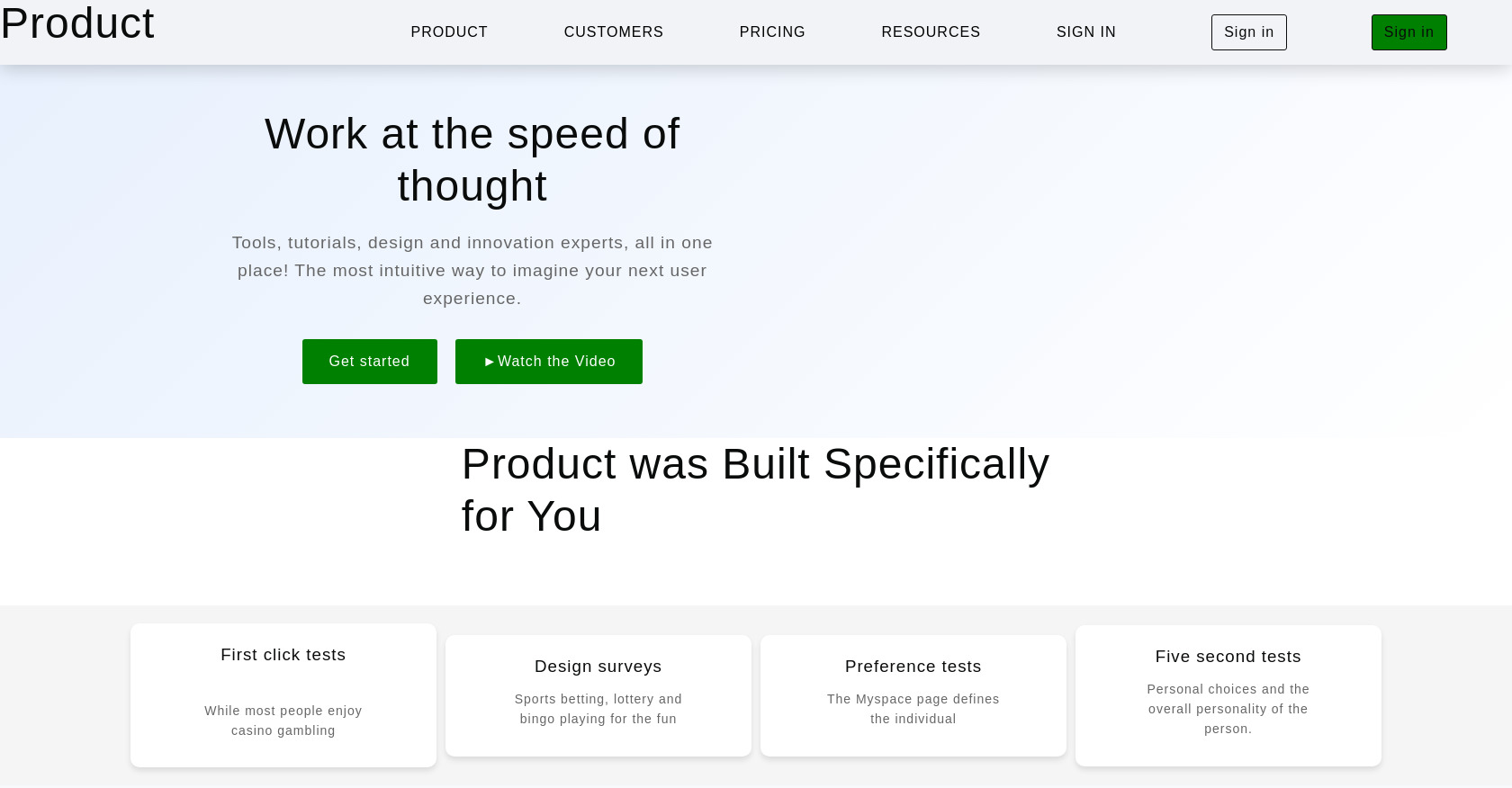The height and width of the screenshot is (788, 1512).
Task: Click the "Work at the speed of thought" headline
Action: [472, 160]
